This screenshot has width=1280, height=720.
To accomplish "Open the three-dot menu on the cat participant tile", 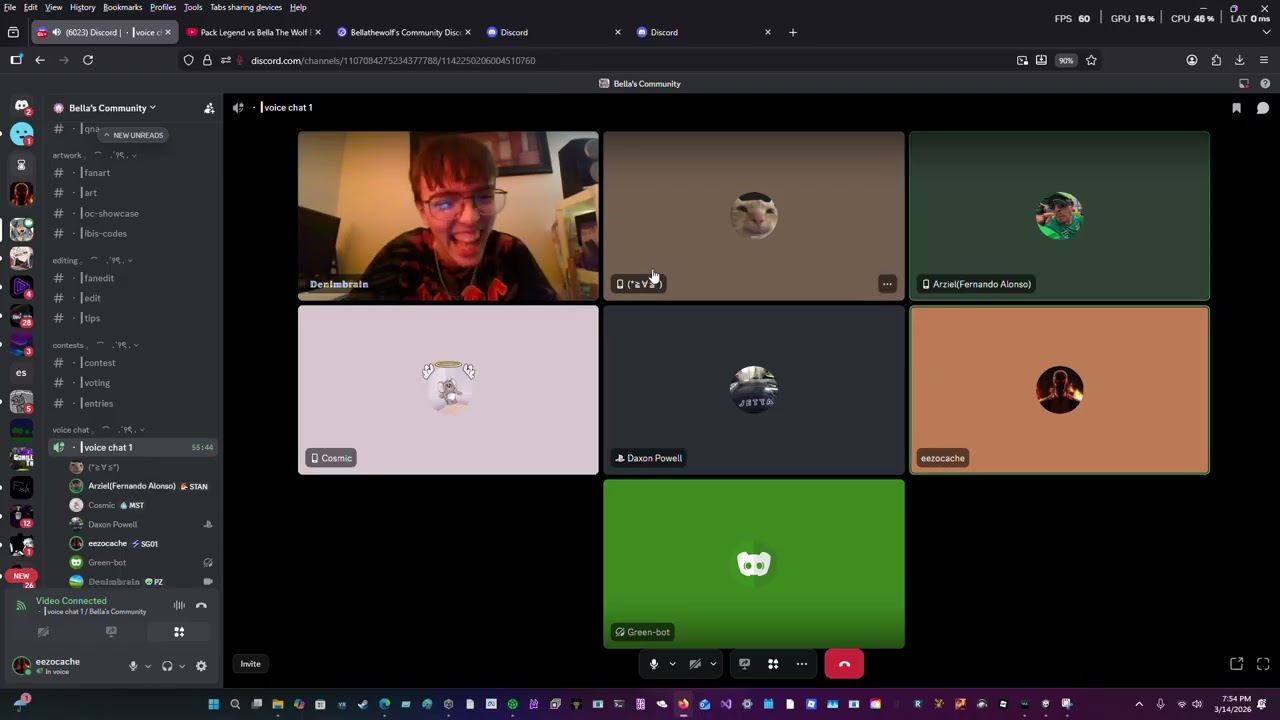I will pos(887,284).
